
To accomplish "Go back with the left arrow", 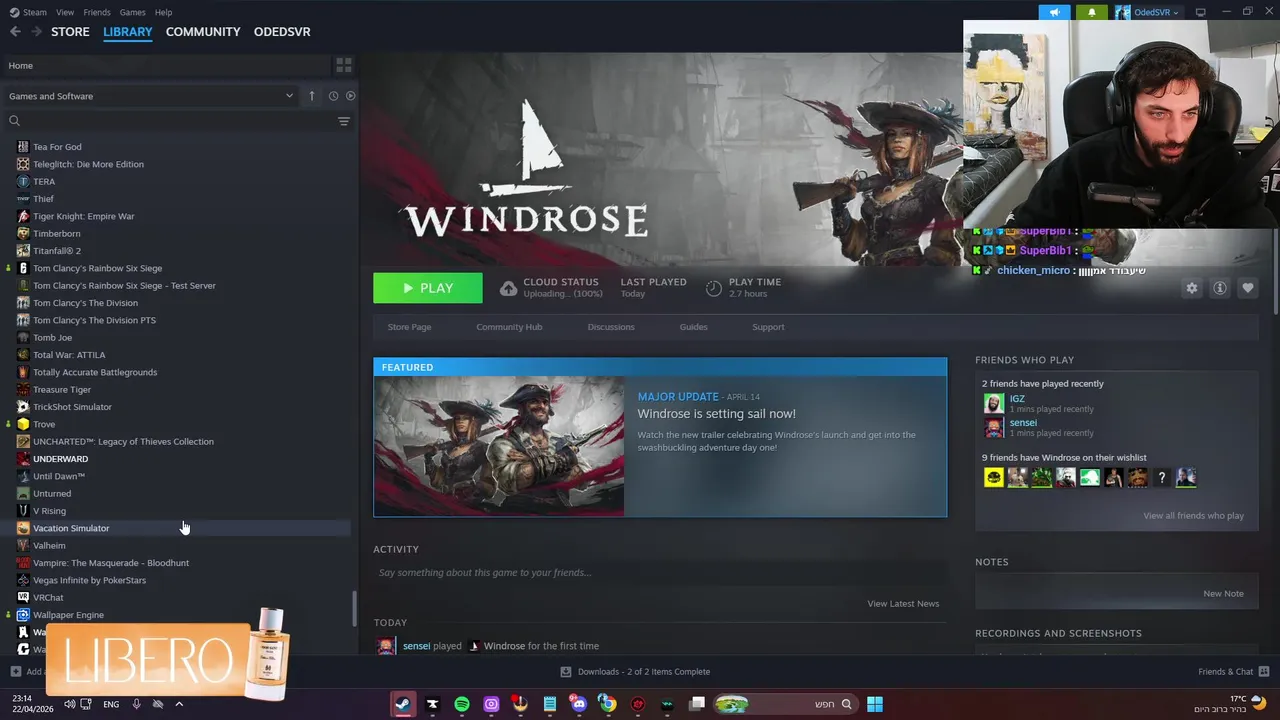I will (x=15, y=32).
